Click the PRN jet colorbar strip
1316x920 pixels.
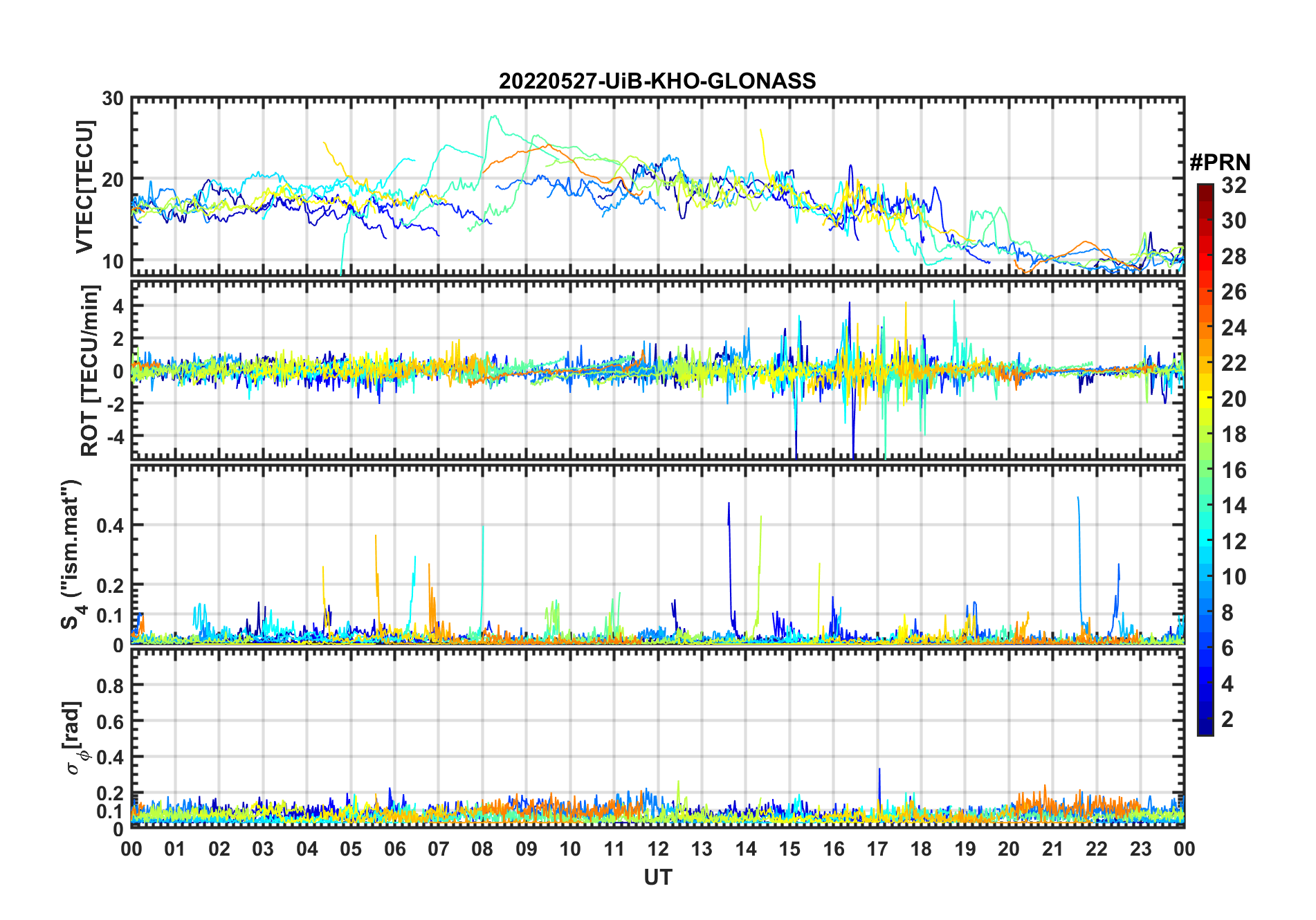pos(1205,459)
